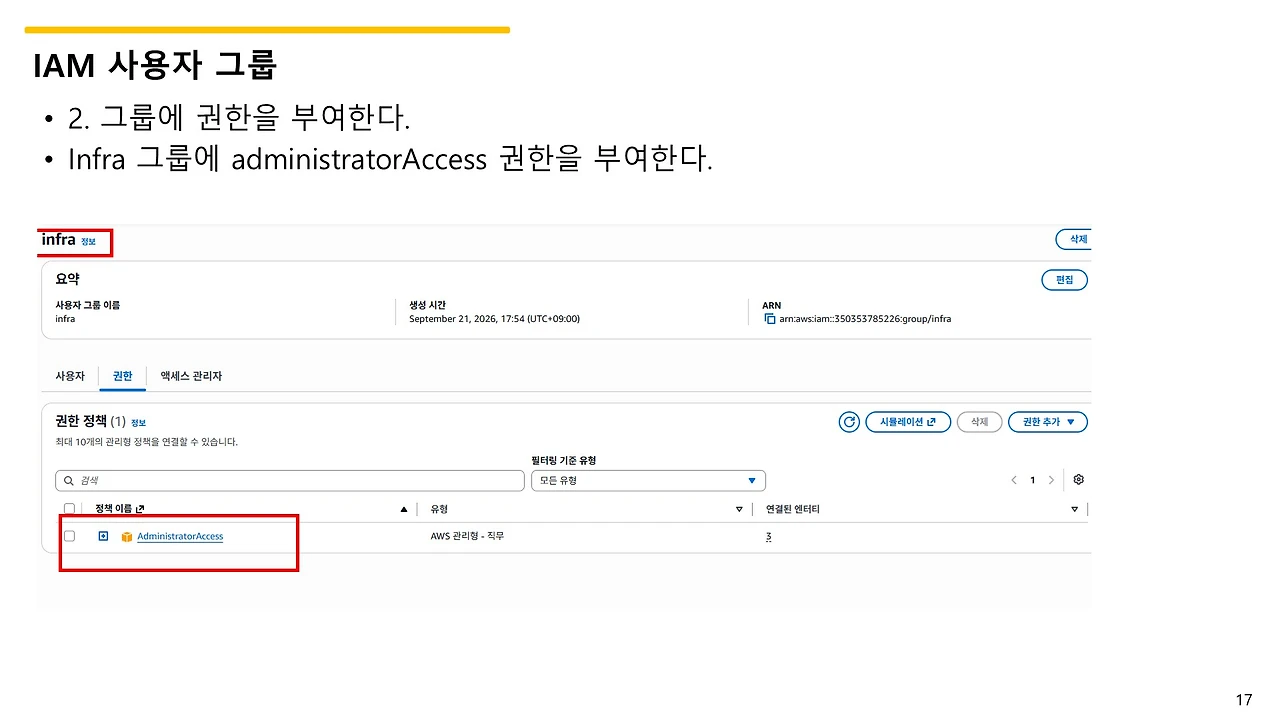Go to next page with right chevron

1051,480
